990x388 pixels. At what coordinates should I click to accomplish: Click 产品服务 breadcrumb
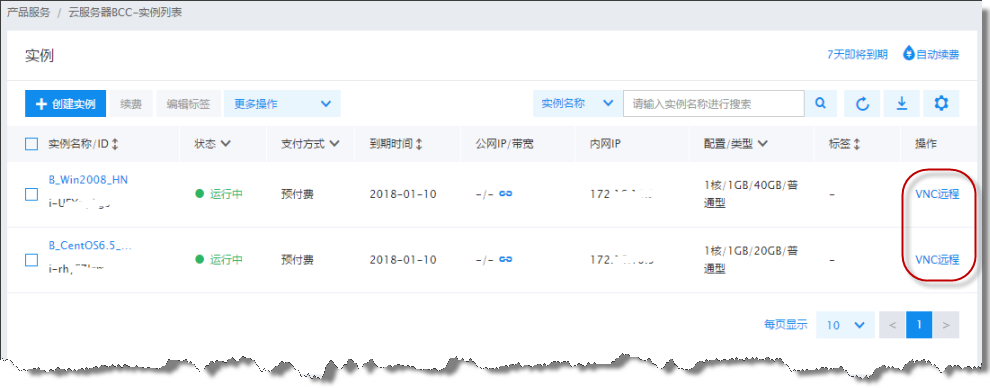coord(28,13)
